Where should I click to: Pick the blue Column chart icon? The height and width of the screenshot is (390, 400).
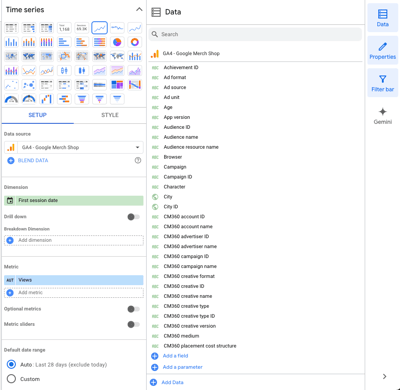(11, 42)
